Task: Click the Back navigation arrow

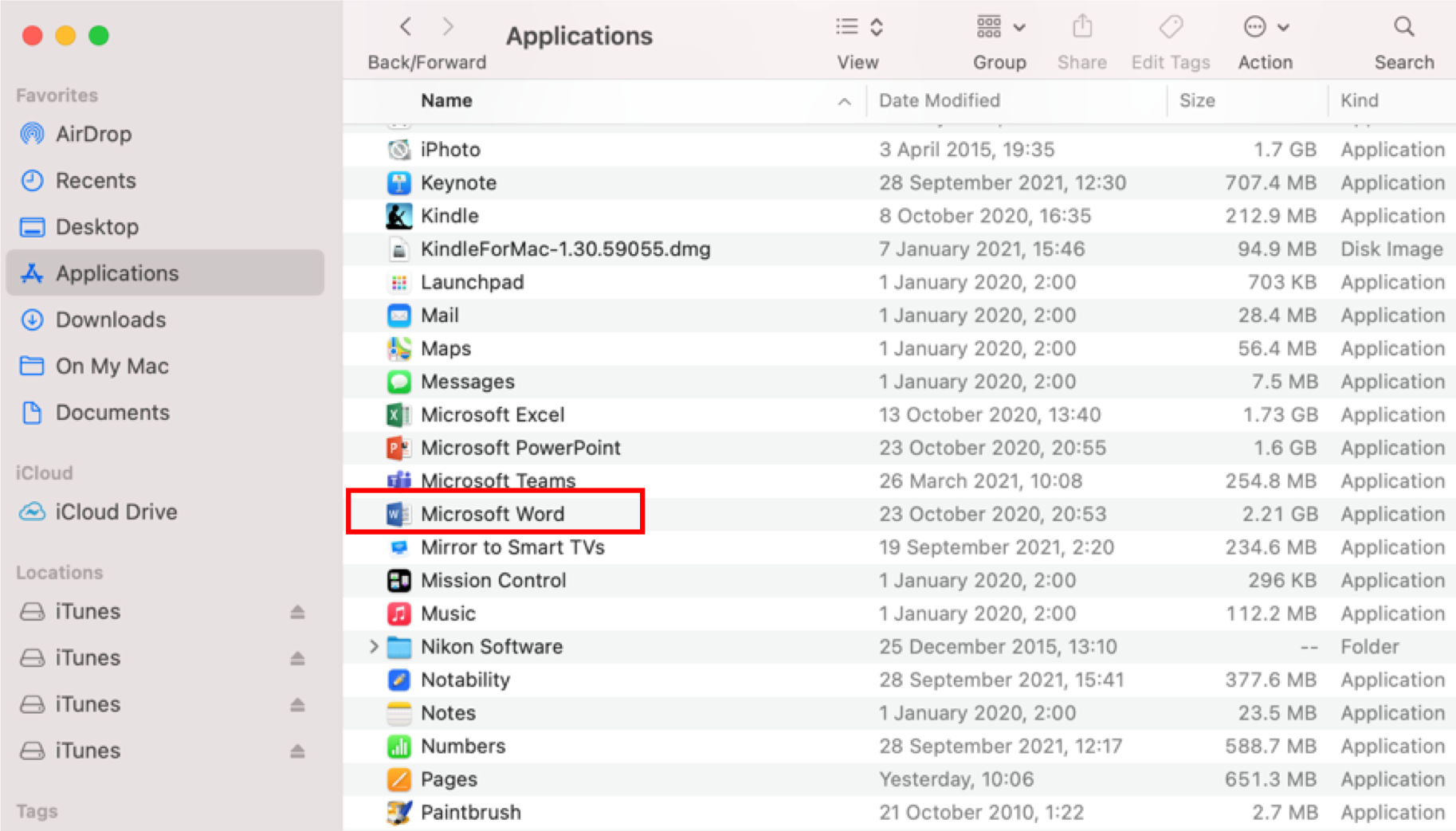Action: 405,26
